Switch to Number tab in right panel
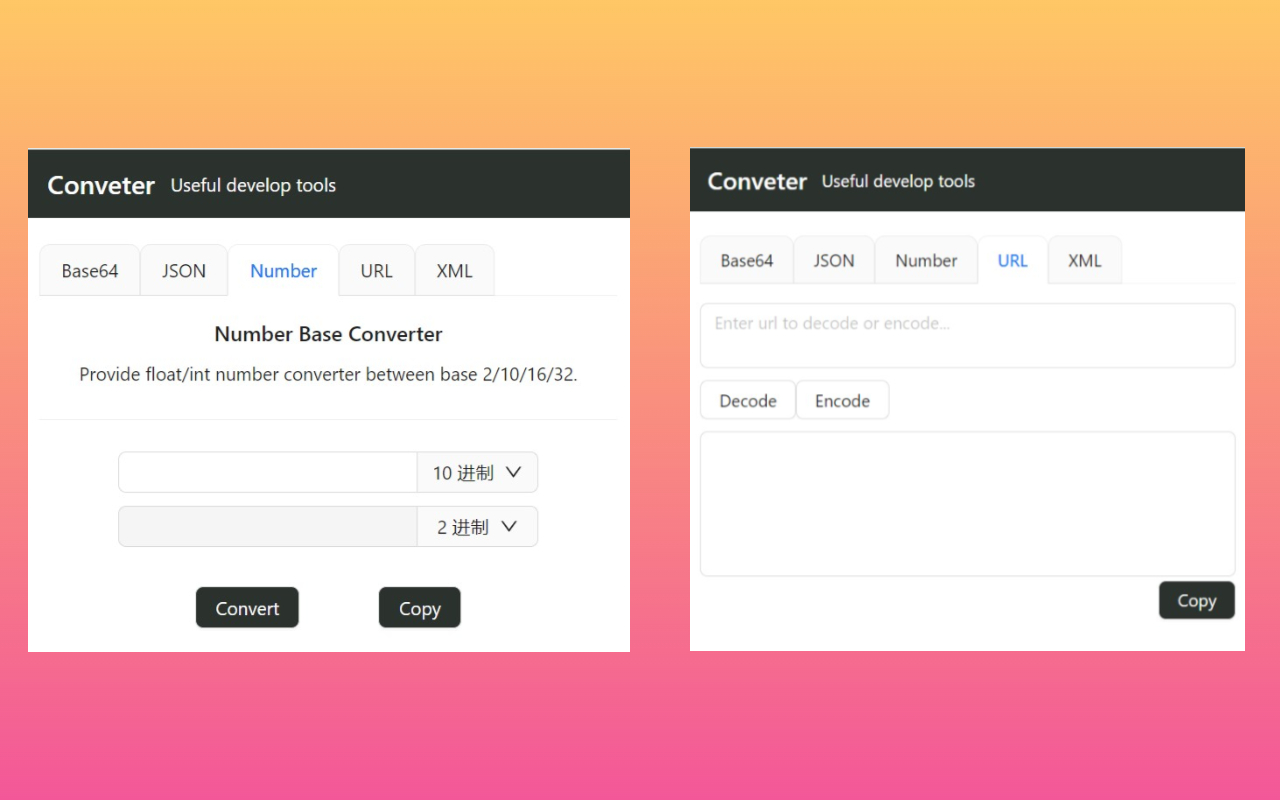This screenshot has height=800, width=1280. (926, 261)
